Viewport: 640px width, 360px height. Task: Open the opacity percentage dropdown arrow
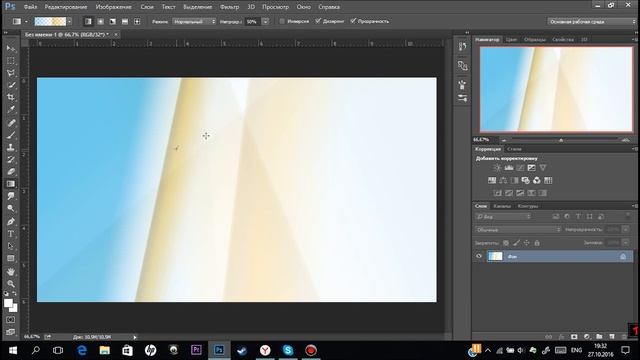coord(265,21)
